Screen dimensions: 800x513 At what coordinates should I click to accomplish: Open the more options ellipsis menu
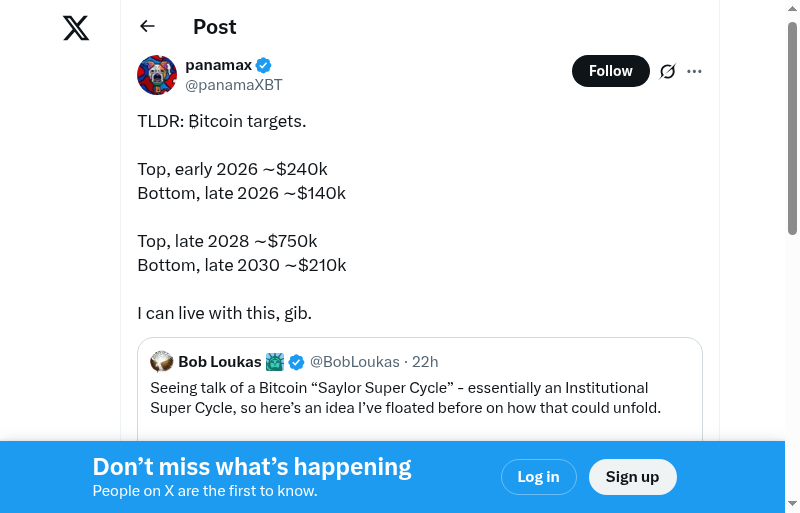point(695,71)
